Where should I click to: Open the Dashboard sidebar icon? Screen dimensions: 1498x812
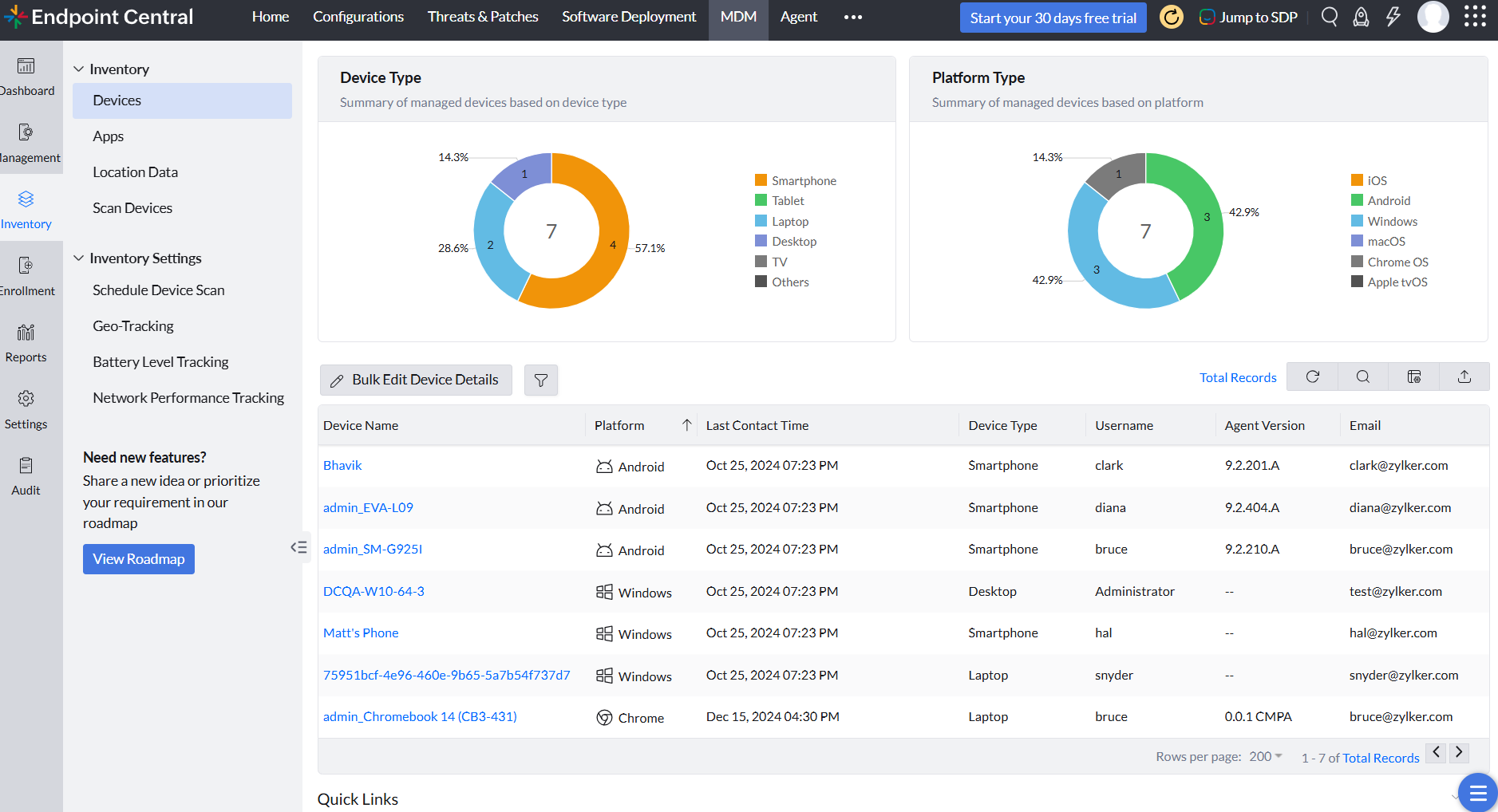click(x=26, y=66)
